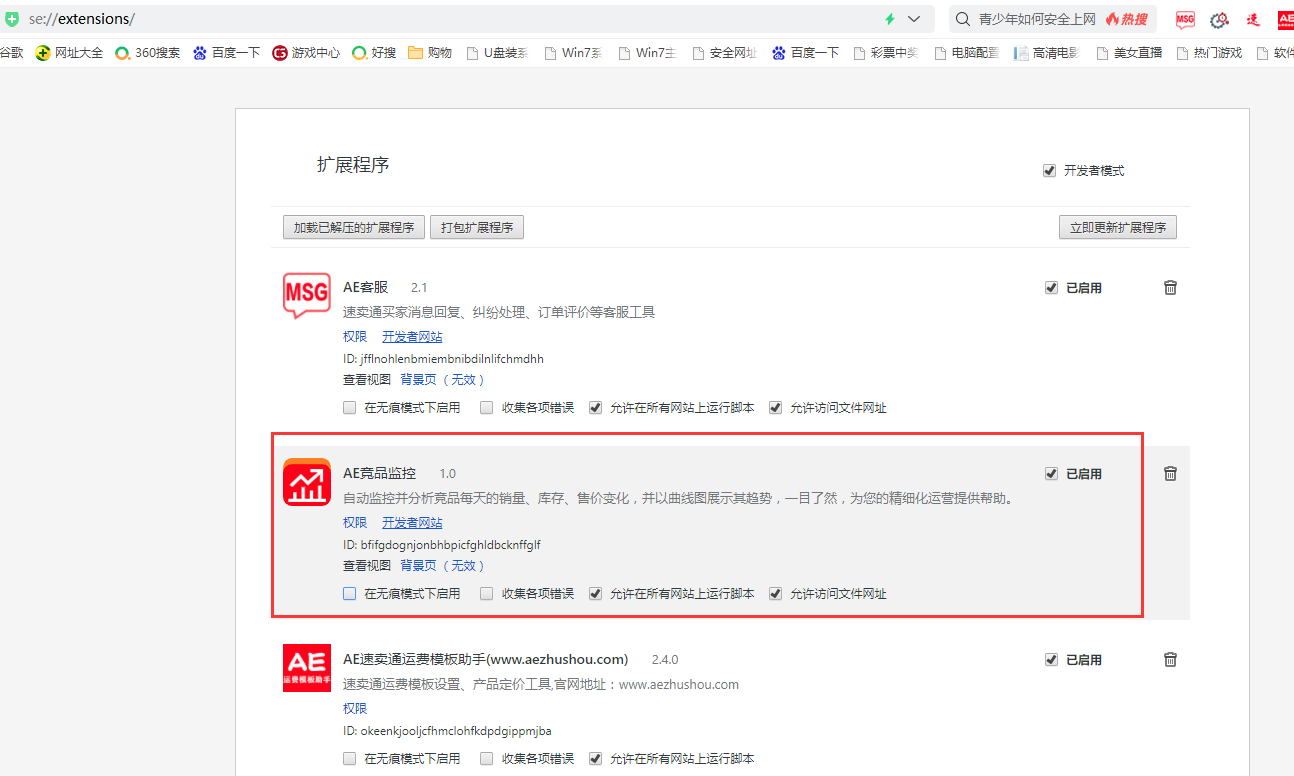Delete AE竞品监控 with trash icon
Image resolution: width=1294 pixels, height=776 pixels.
click(x=1170, y=473)
